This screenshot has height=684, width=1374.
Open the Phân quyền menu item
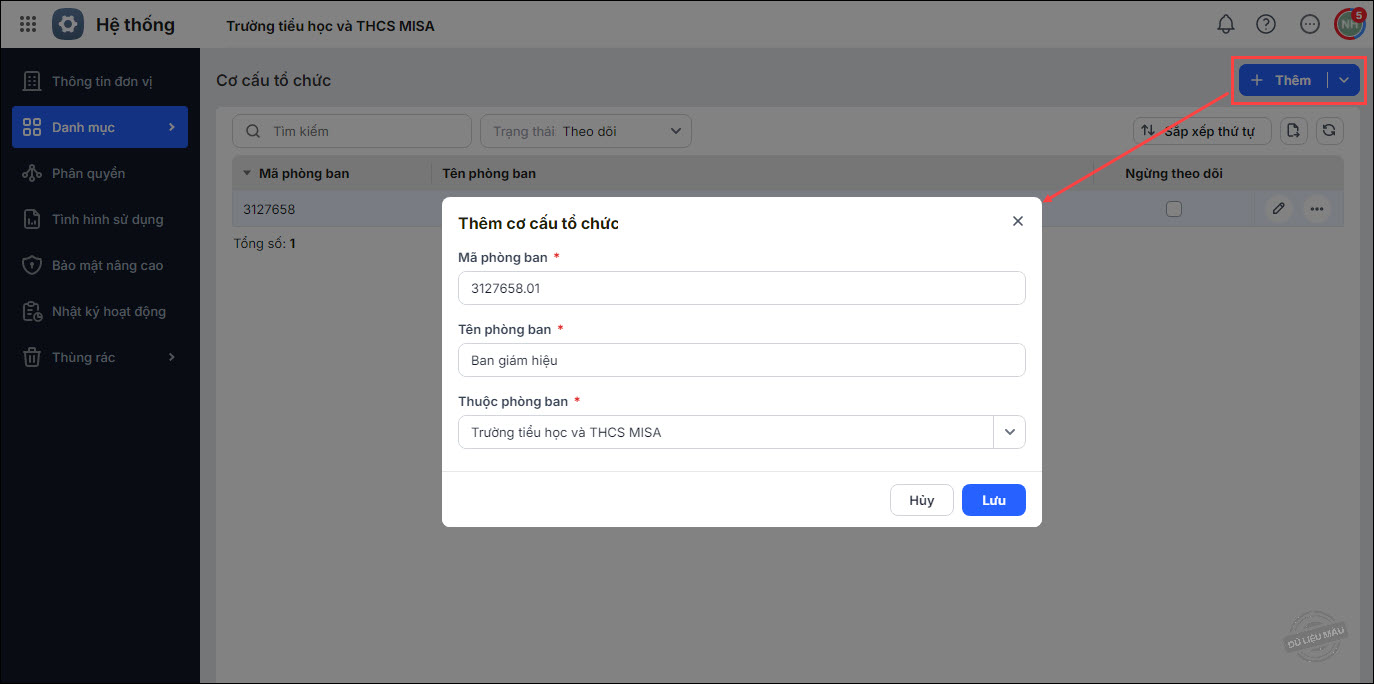(x=88, y=173)
